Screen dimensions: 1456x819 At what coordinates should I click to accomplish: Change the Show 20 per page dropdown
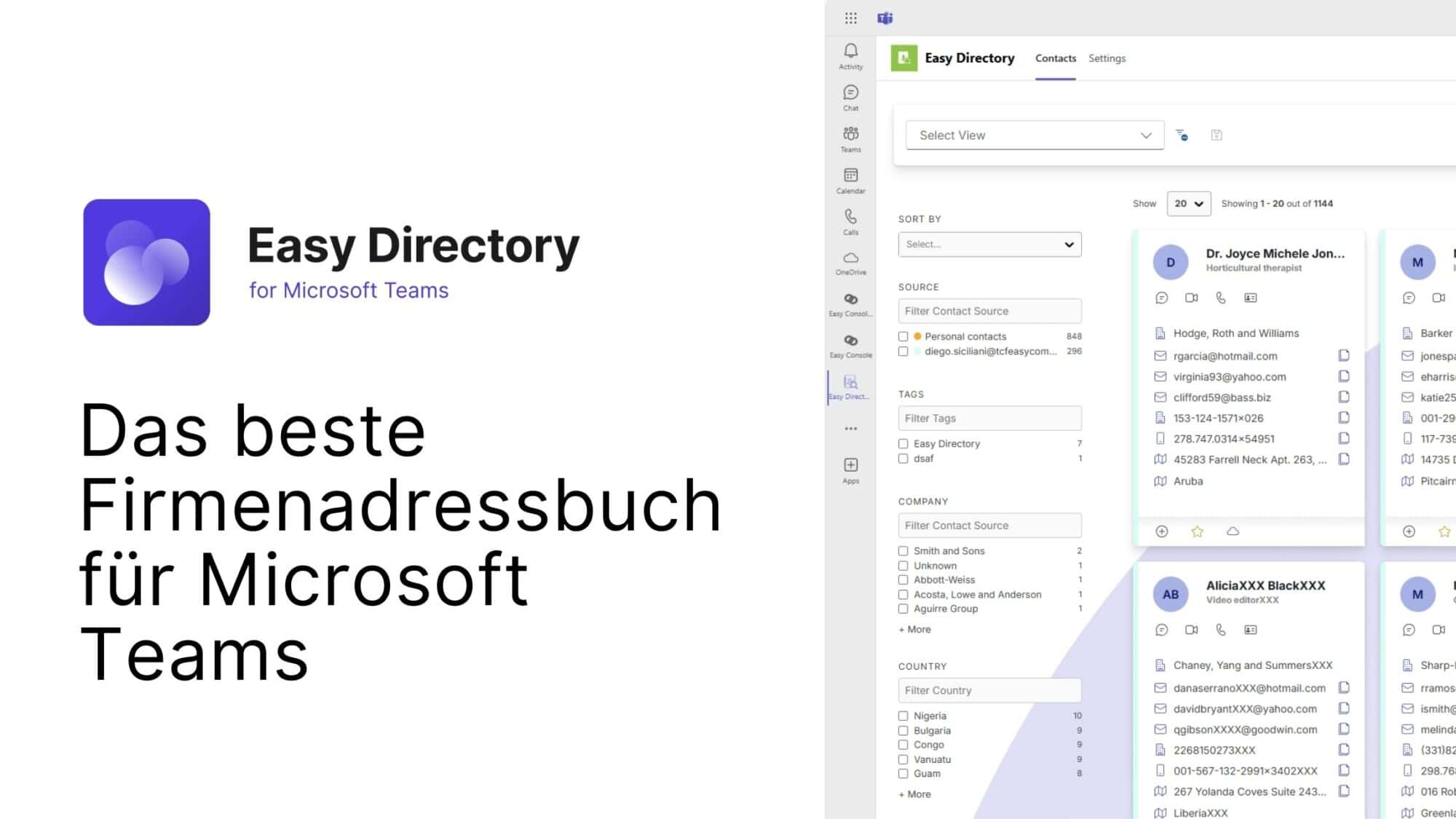click(x=1188, y=204)
